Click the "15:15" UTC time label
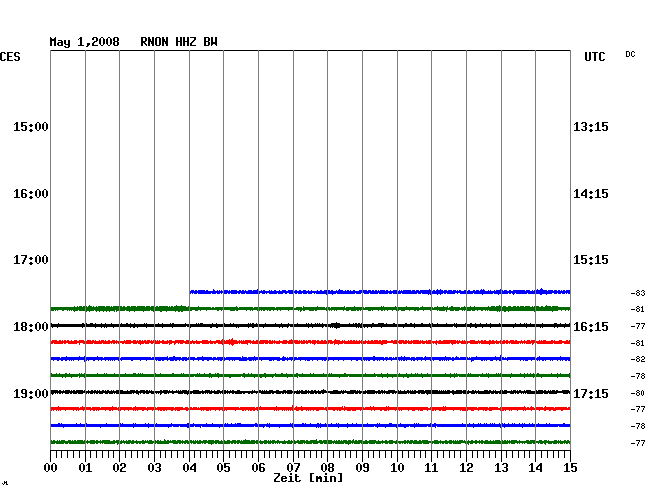650x494 pixels. pos(591,260)
